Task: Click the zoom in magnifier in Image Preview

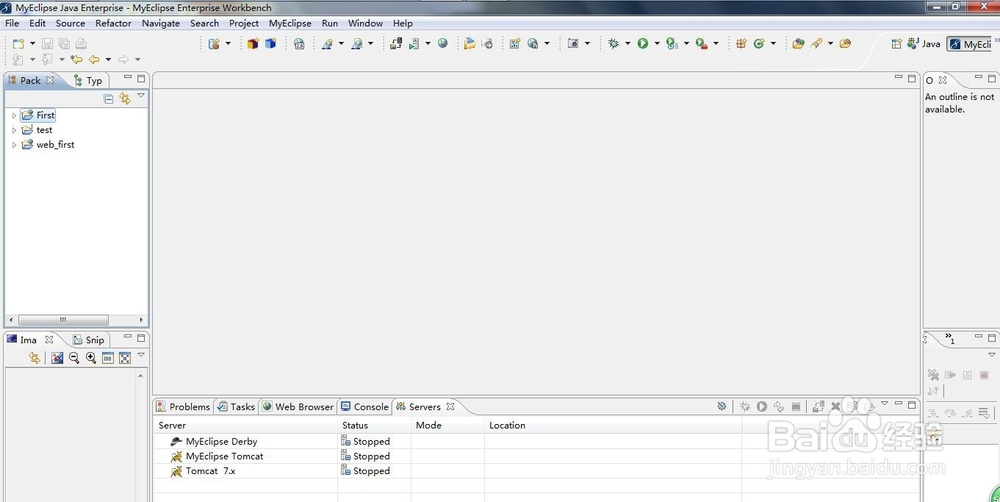Action: click(91, 358)
